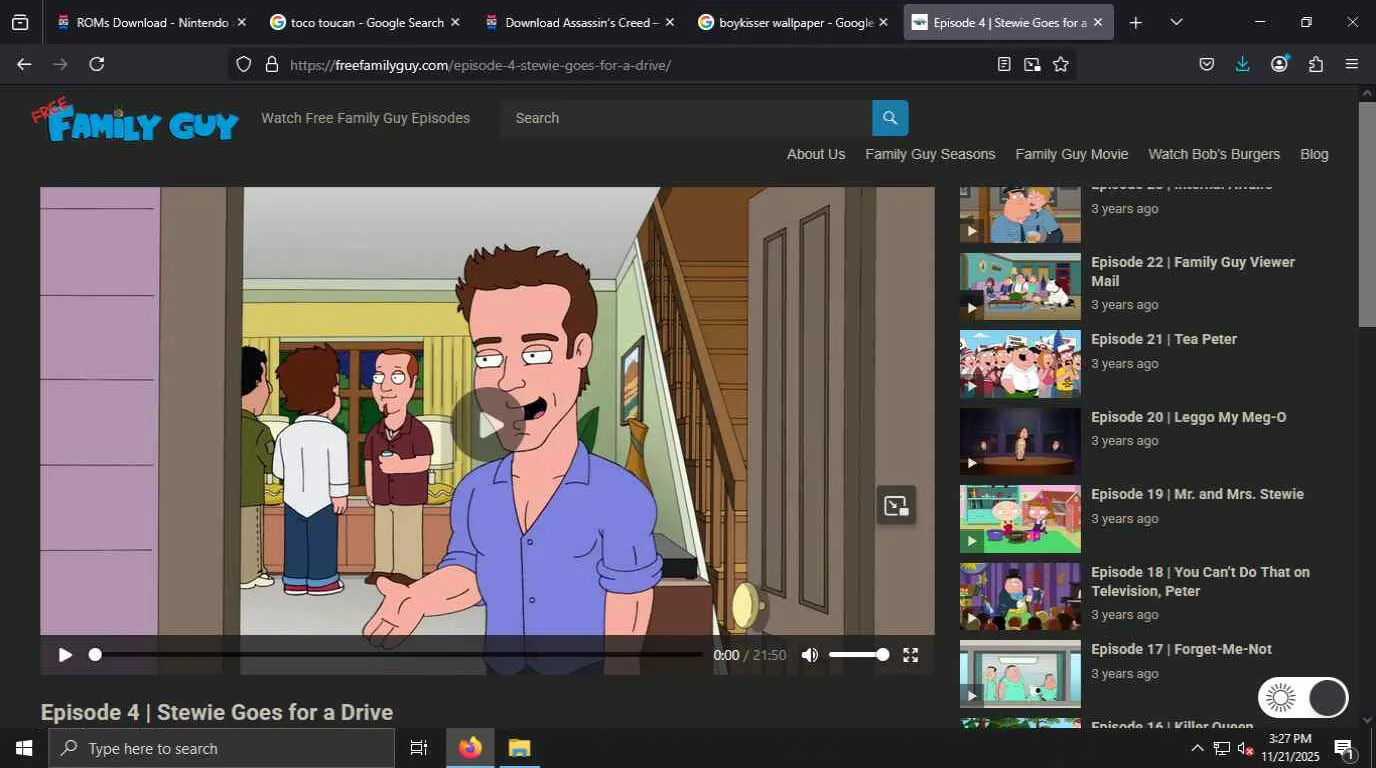Go to the Family Guy Movie page
The height and width of the screenshot is (768, 1376).
coord(1072,154)
